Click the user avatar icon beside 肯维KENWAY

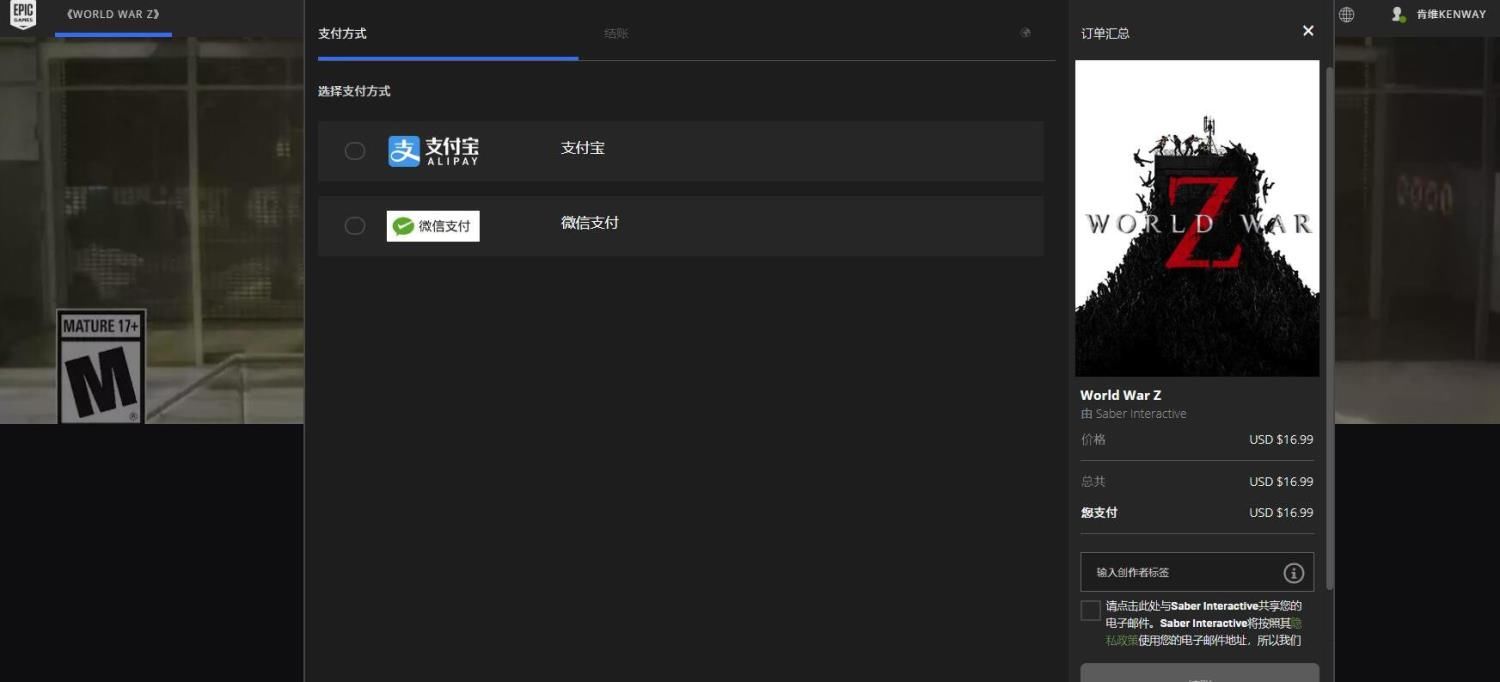pos(1398,15)
